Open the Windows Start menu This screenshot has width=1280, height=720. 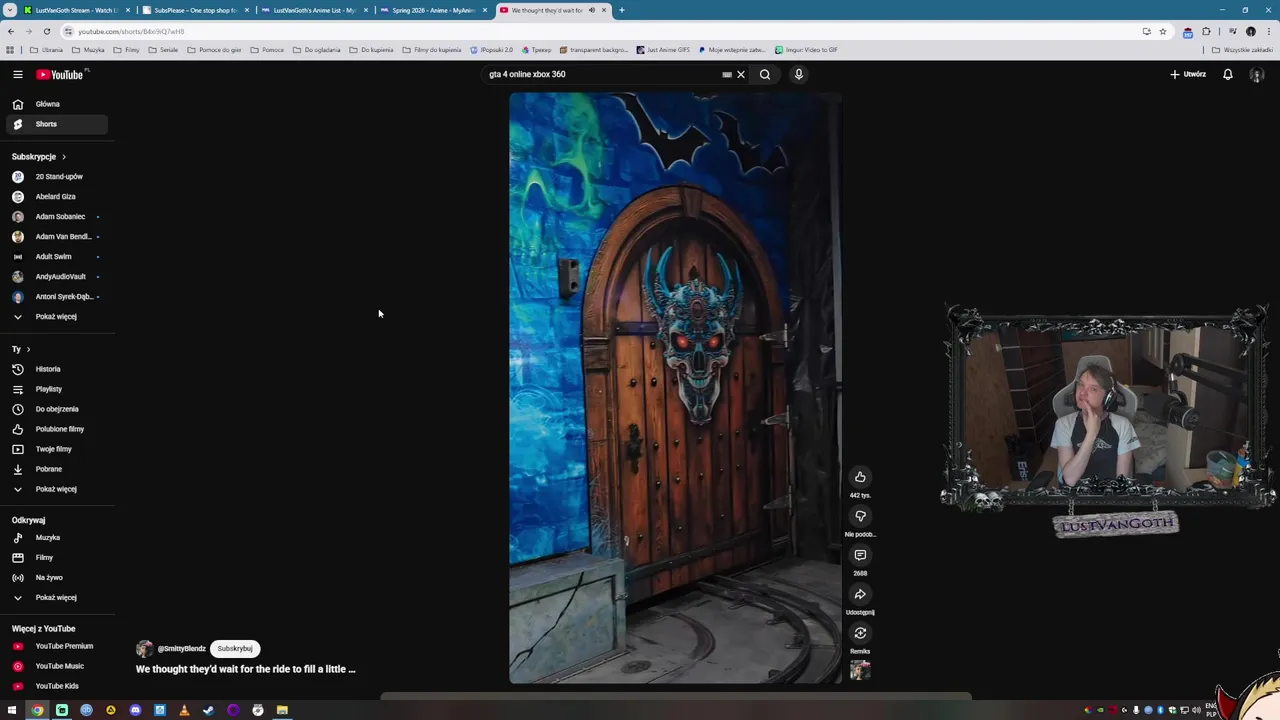(12, 710)
